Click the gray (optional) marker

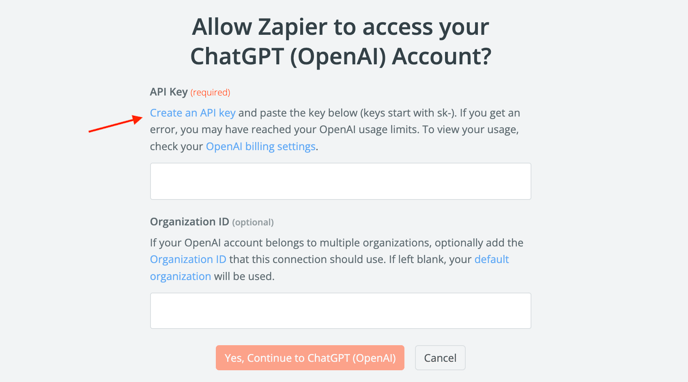coord(253,222)
